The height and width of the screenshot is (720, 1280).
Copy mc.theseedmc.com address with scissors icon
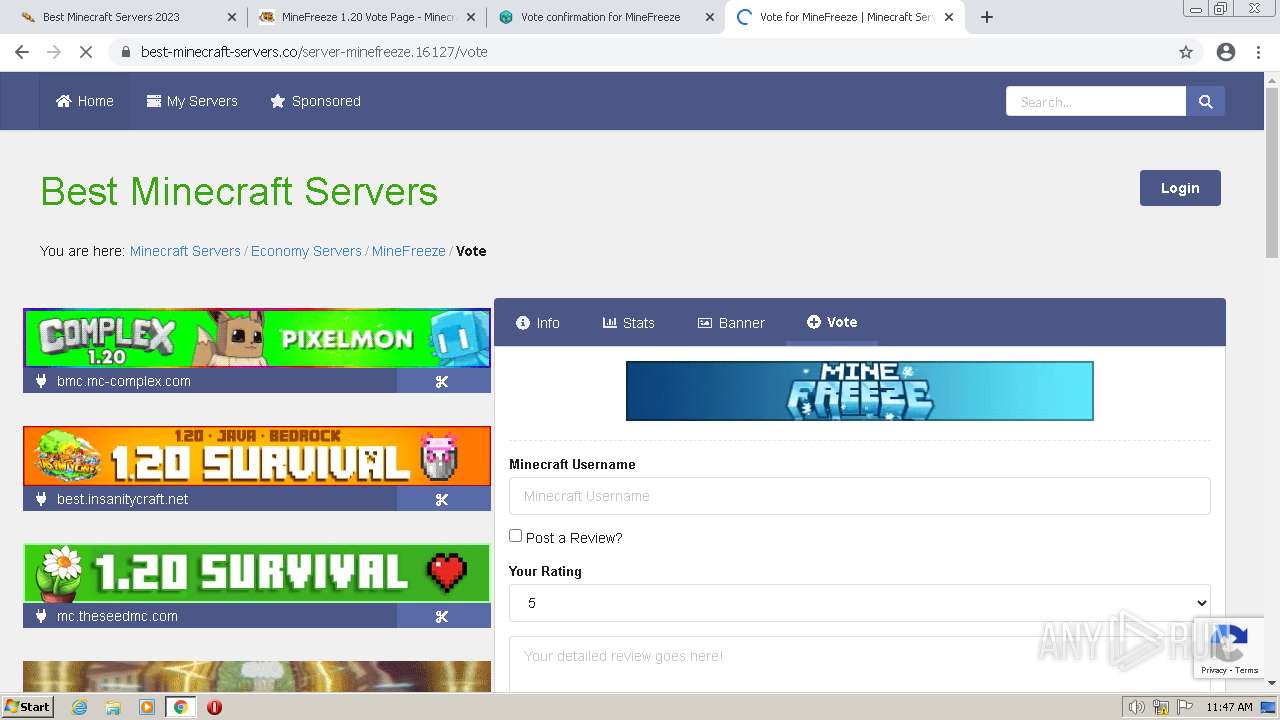point(442,616)
